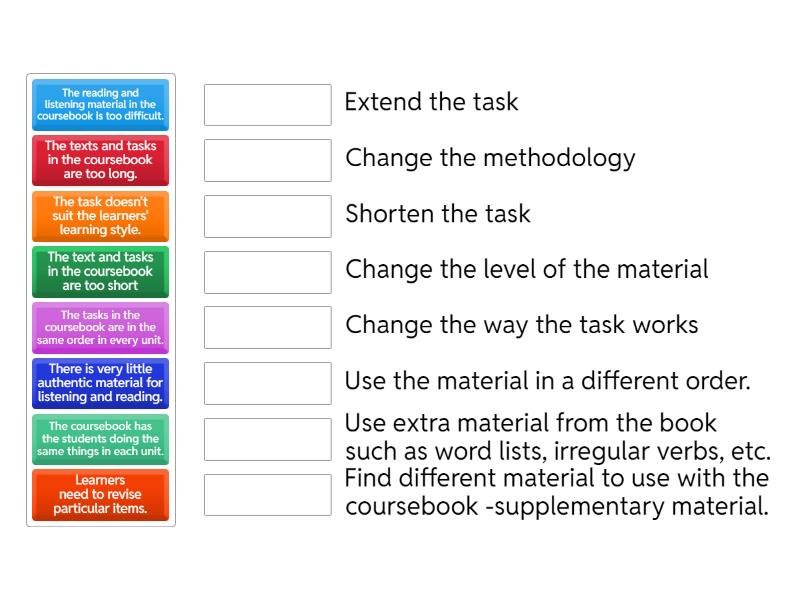Click the answer box beside 'Use extra material from the book'
The image size is (800, 600).
pos(267,439)
